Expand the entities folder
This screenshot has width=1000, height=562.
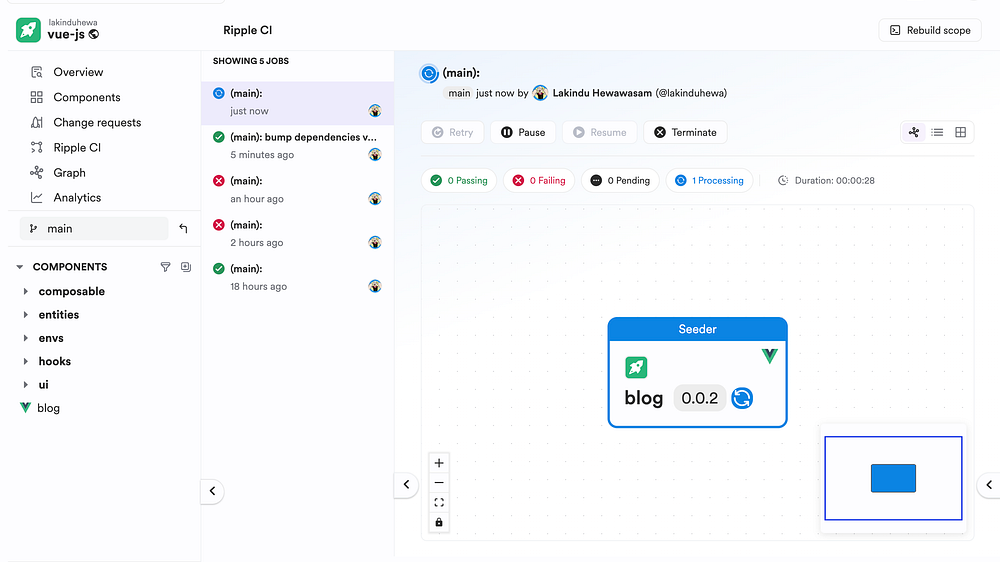click(x=26, y=314)
